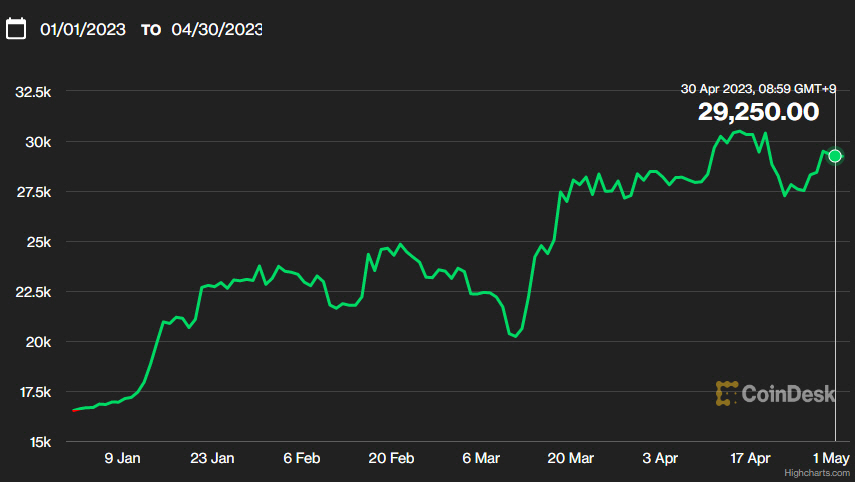The image size is (855, 482).
Task: Select the 9 Jan x-axis label
Action: click(122, 458)
